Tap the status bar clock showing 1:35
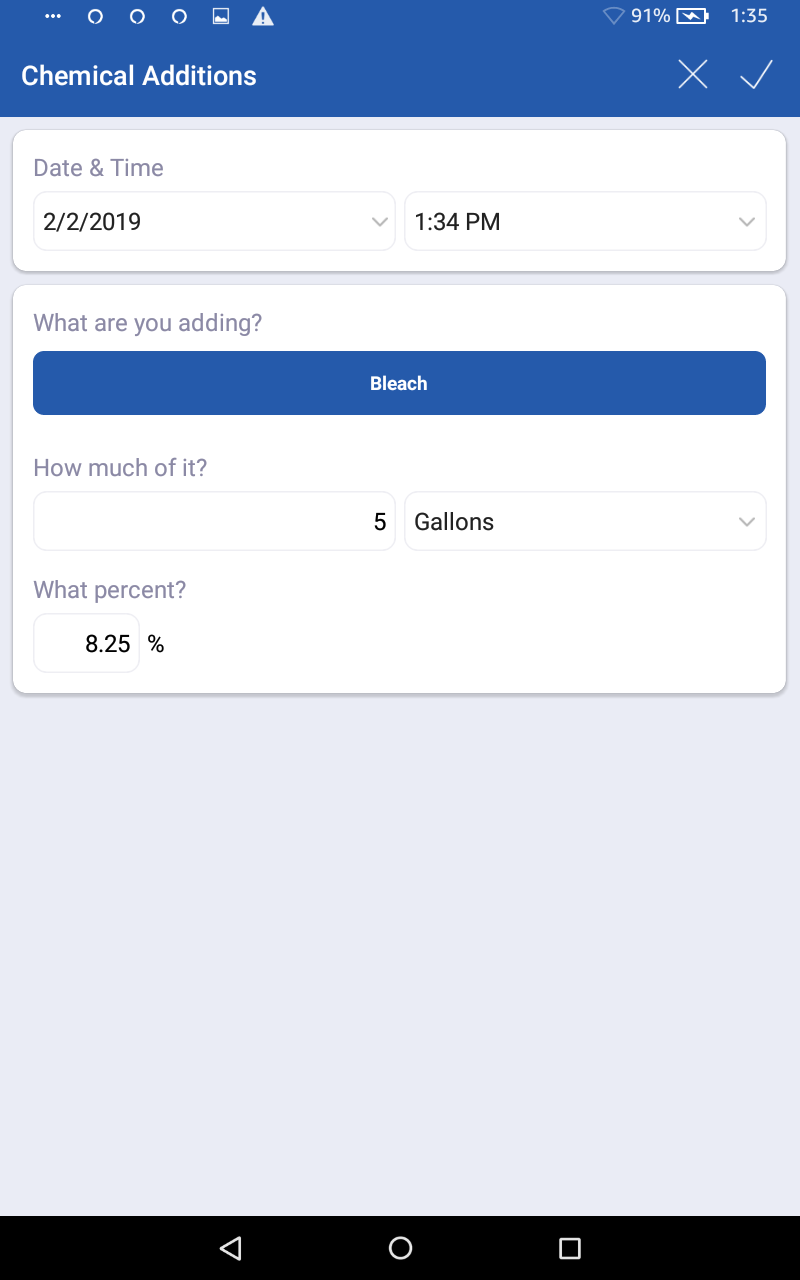800x1280 pixels. pyautogui.click(x=749, y=16)
